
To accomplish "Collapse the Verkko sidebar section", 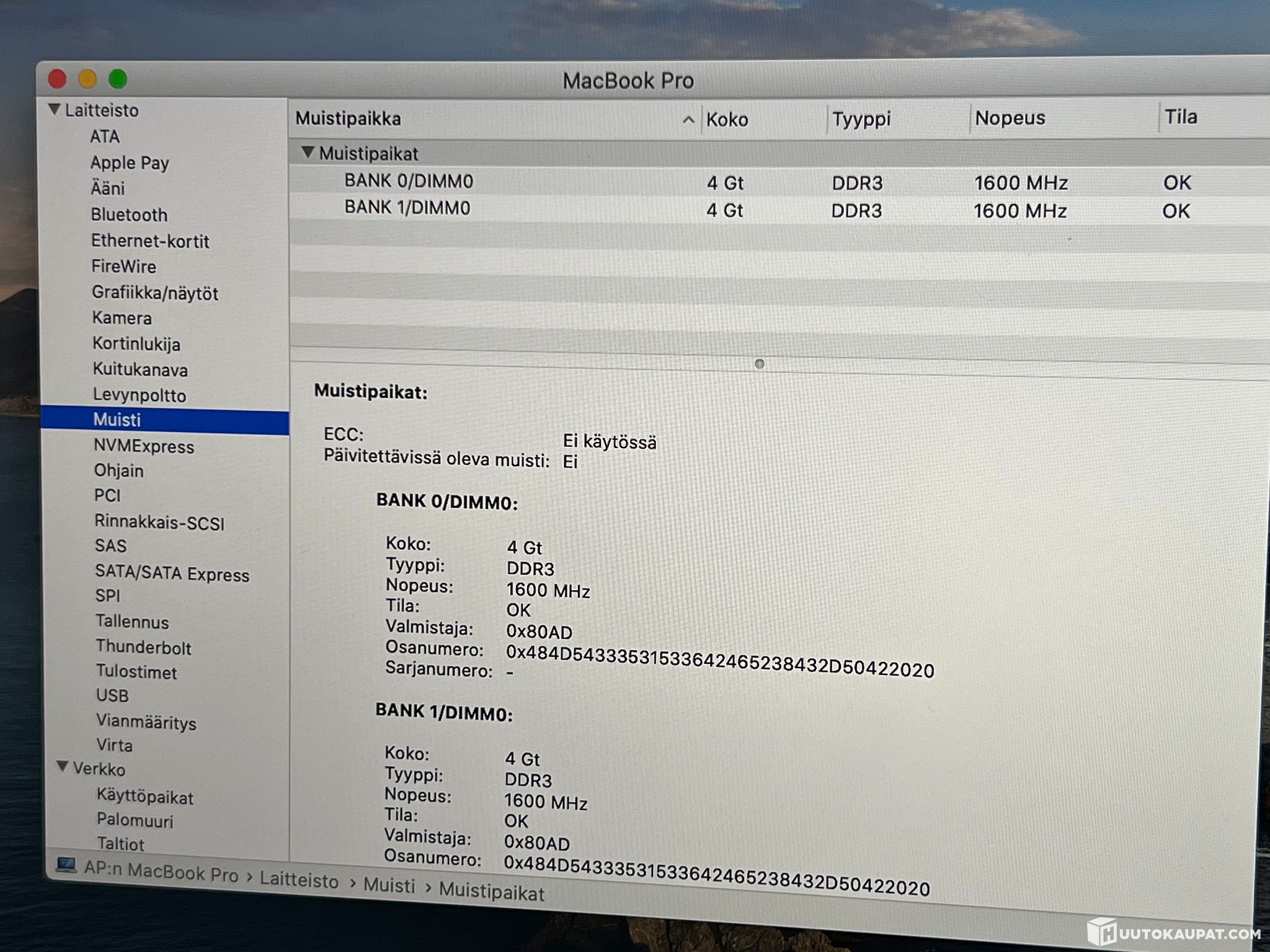I will (x=63, y=767).
